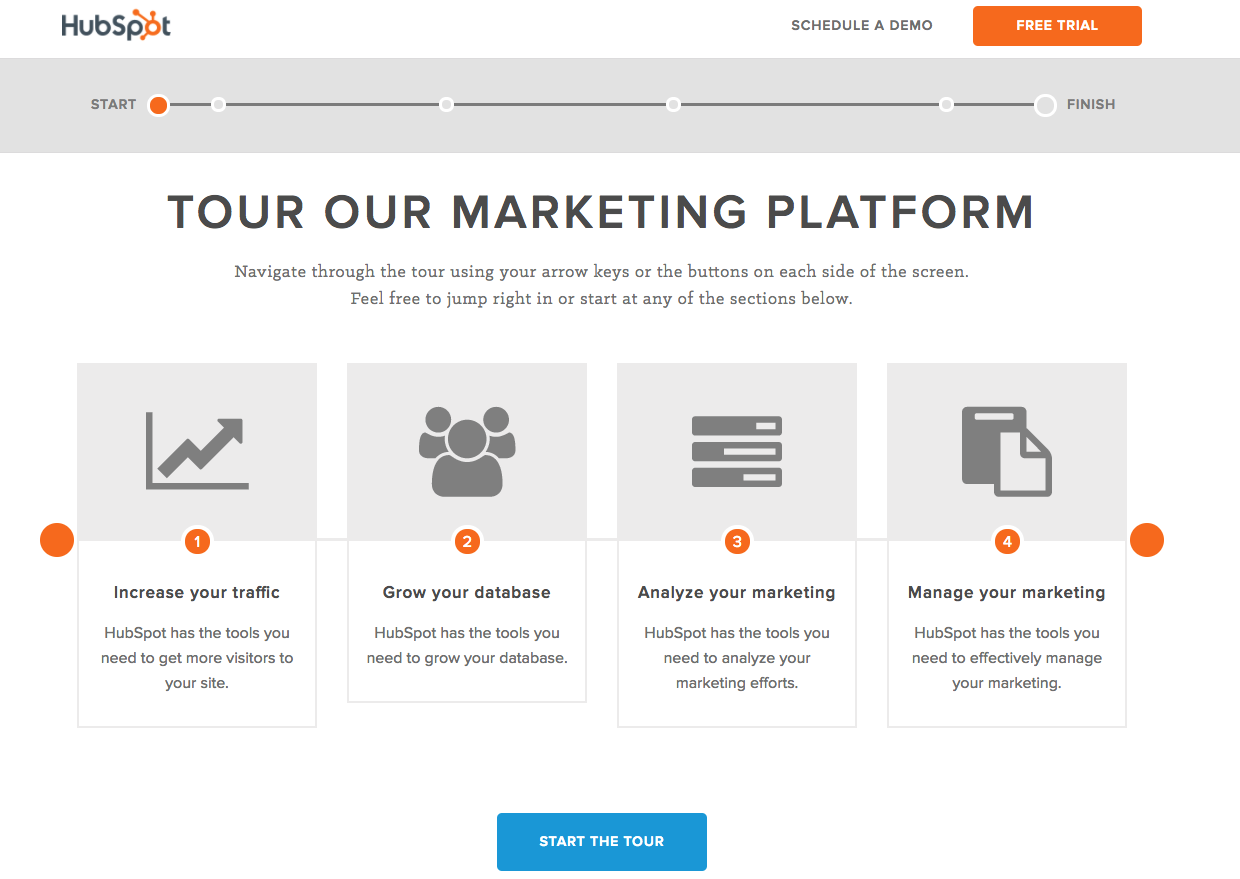Select the traffic growth chart icon
Viewport: 1240px width, 879px height.
tap(197, 451)
